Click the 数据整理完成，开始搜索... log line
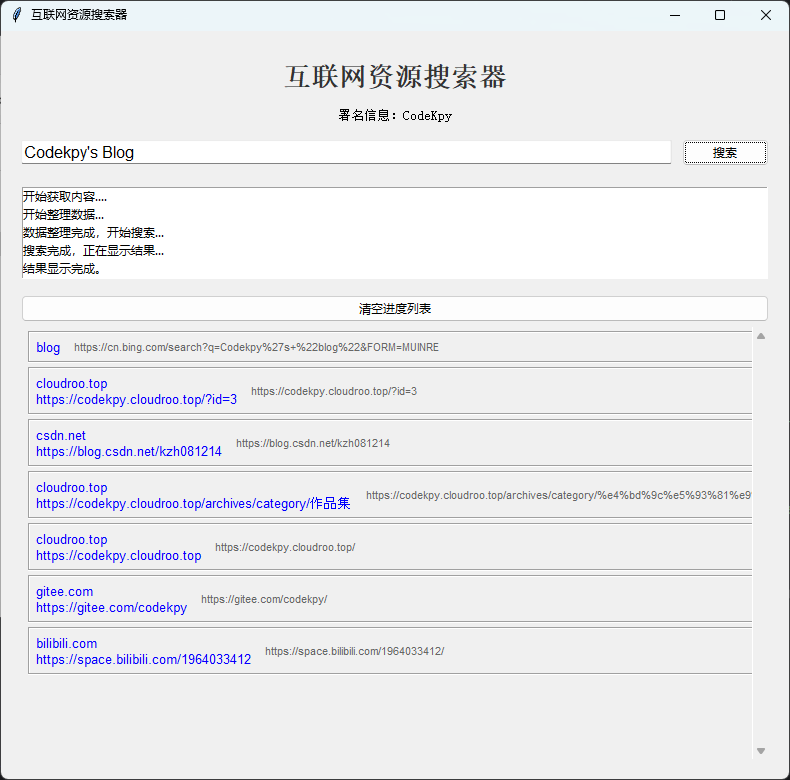The image size is (790, 780). tap(93, 233)
